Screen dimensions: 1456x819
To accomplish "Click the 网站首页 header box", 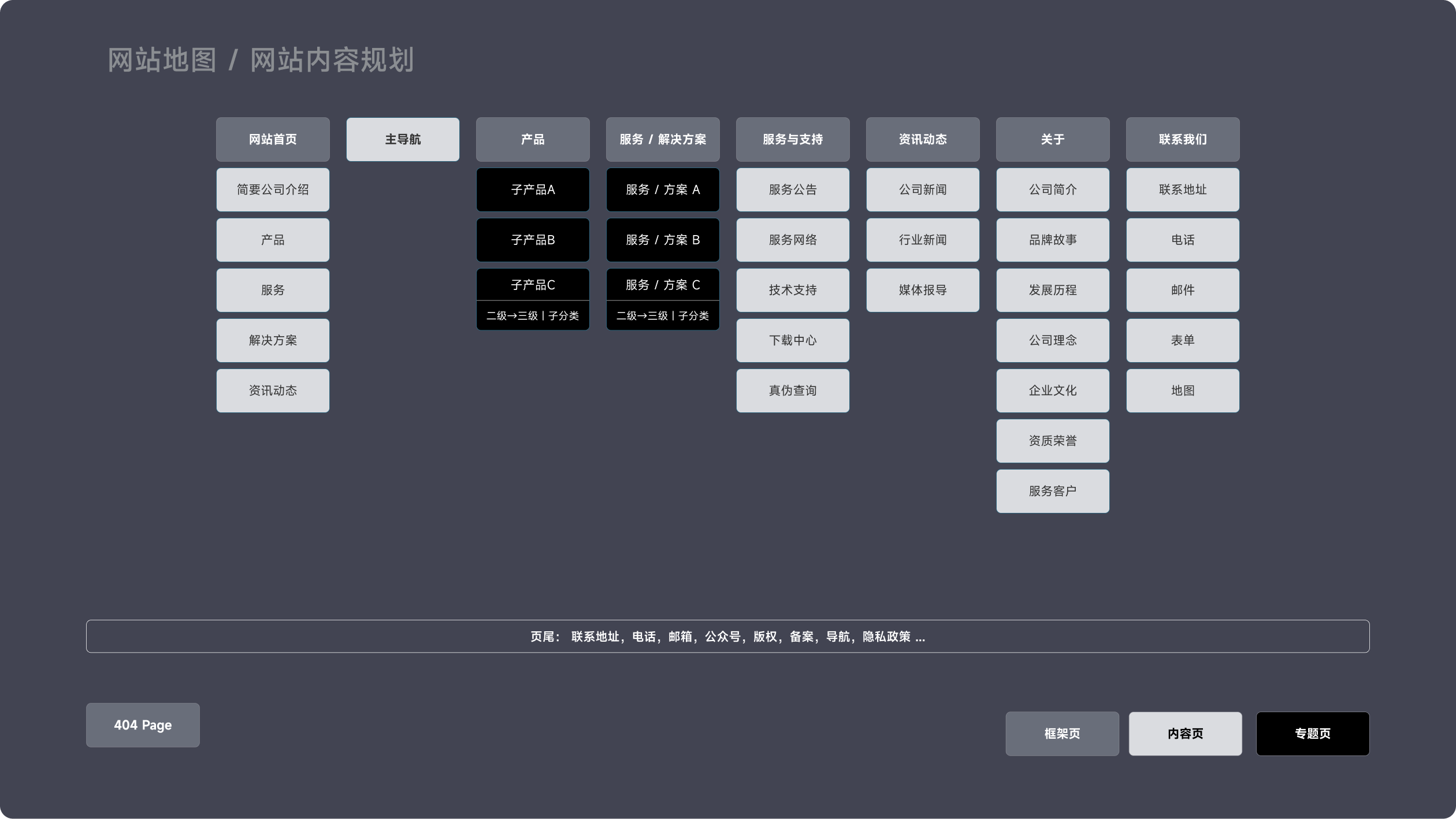I will coord(273,139).
